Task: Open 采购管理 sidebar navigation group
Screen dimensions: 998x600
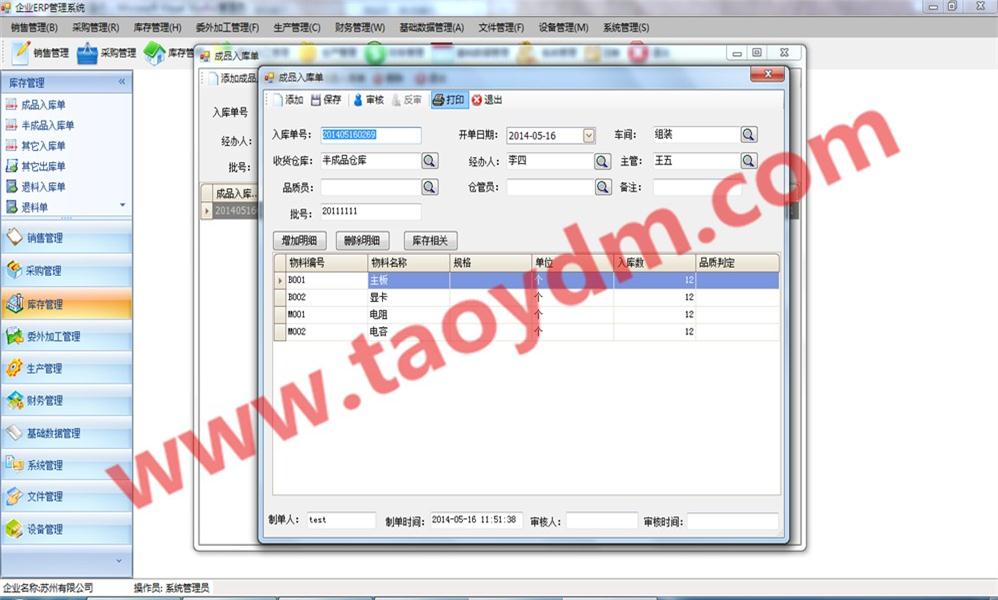Action: pos(66,270)
